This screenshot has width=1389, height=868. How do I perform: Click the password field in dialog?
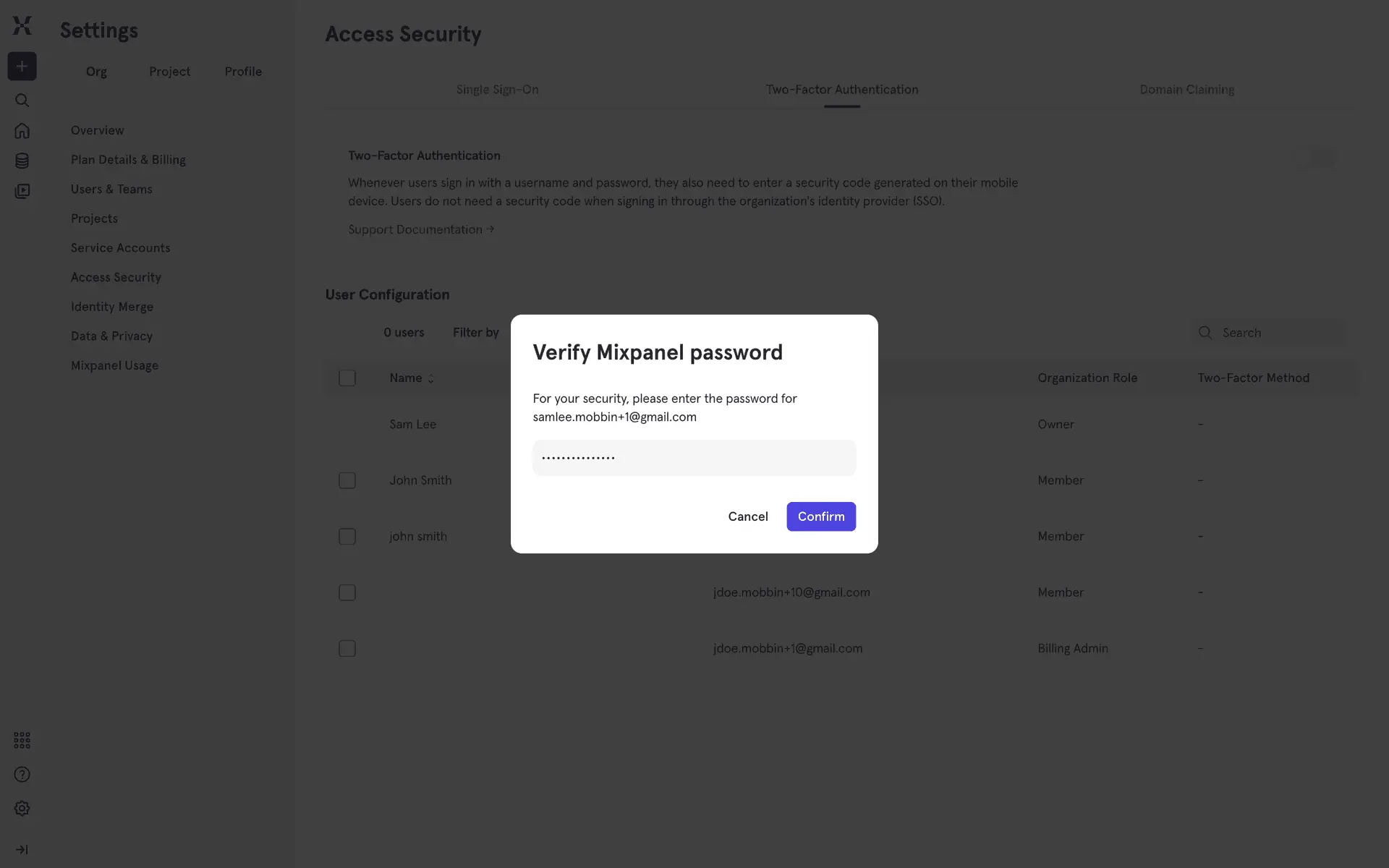(694, 458)
